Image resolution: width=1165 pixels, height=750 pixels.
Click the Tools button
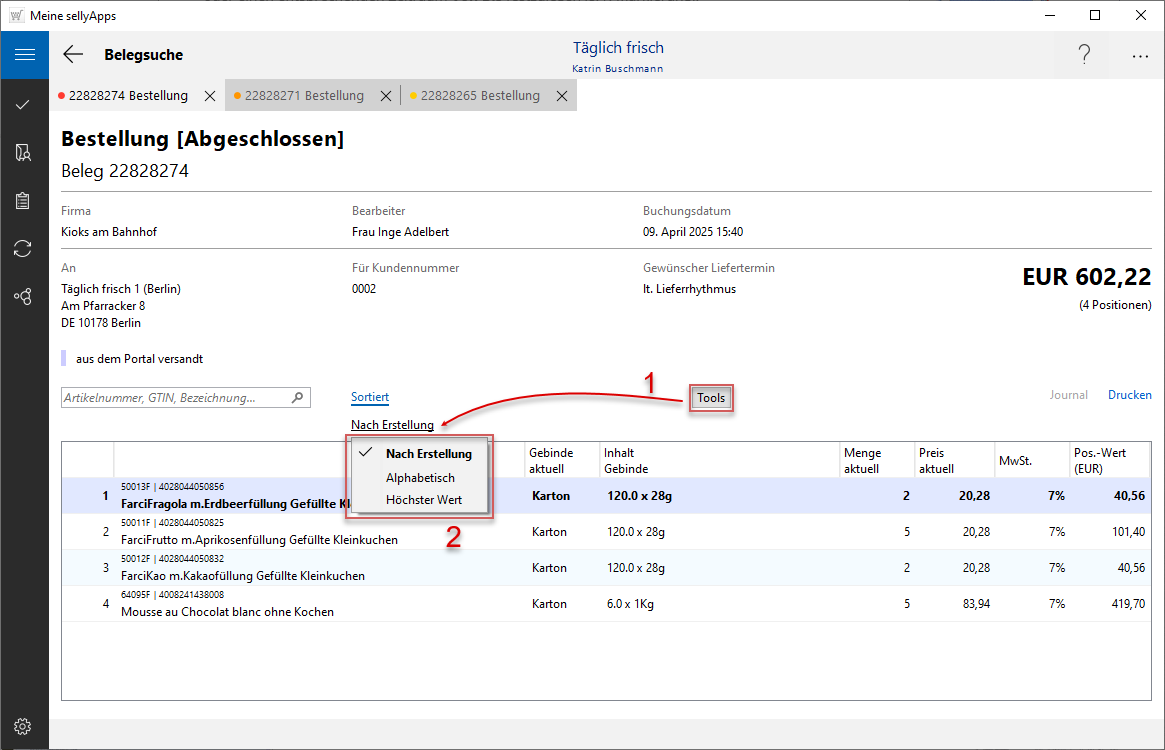711,398
